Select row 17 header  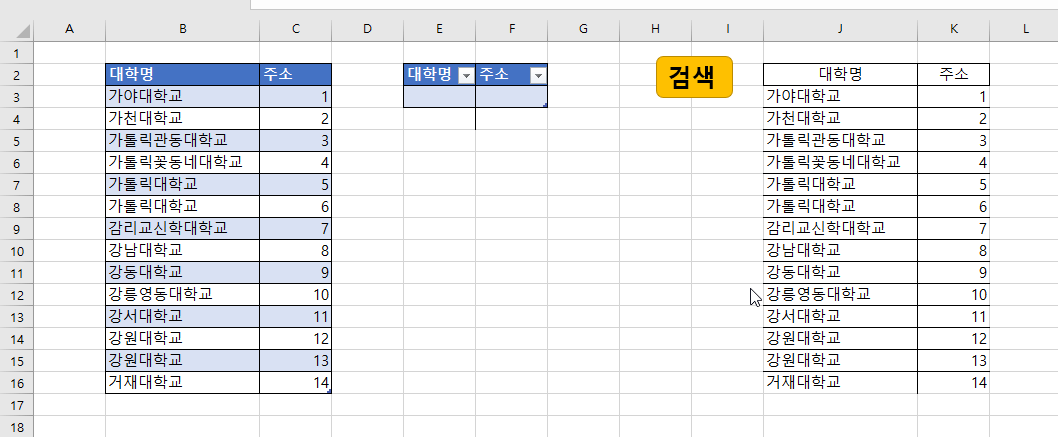tap(16, 405)
